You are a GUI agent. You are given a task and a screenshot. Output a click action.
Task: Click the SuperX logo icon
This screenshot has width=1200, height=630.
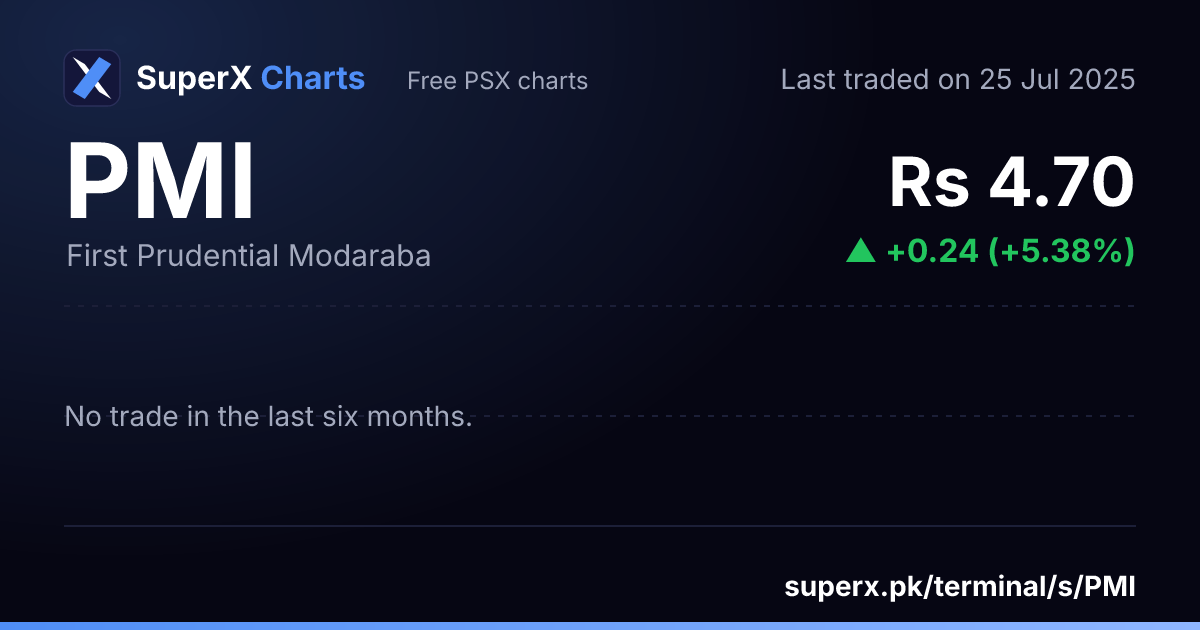coord(92,78)
